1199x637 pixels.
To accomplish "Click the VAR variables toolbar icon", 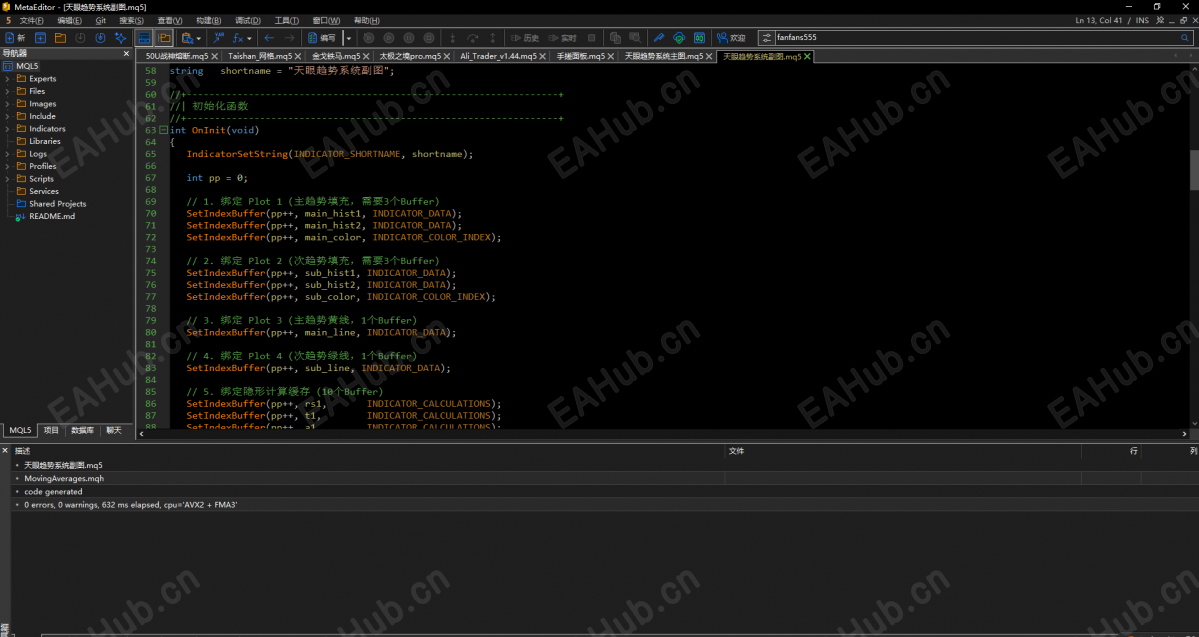I will coord(219,37).
